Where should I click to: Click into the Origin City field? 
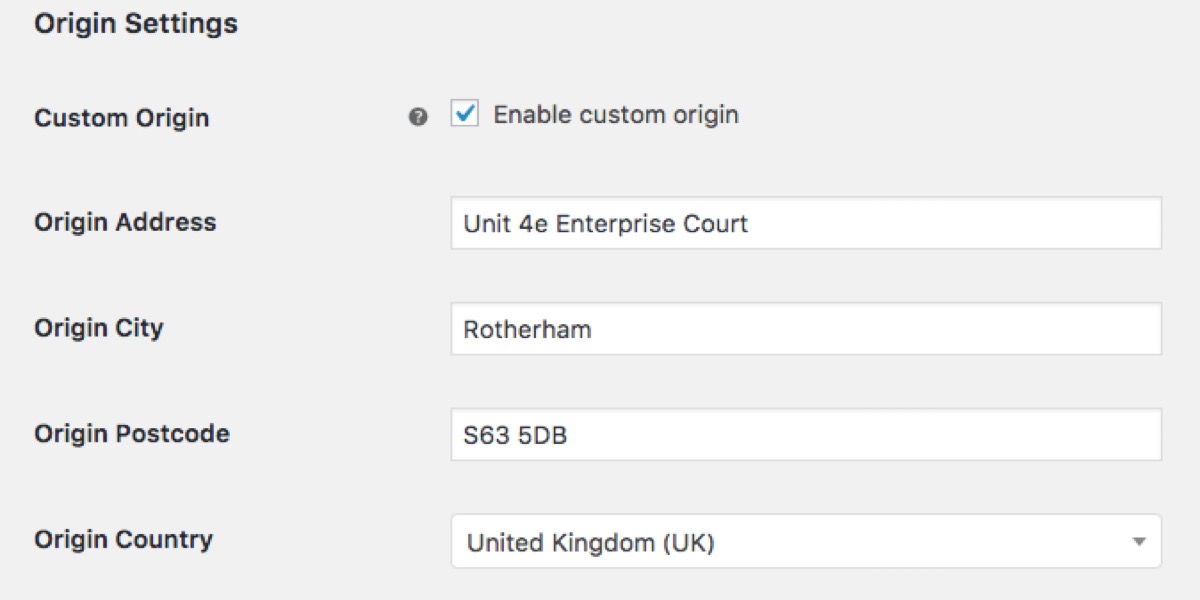point(806,329)
